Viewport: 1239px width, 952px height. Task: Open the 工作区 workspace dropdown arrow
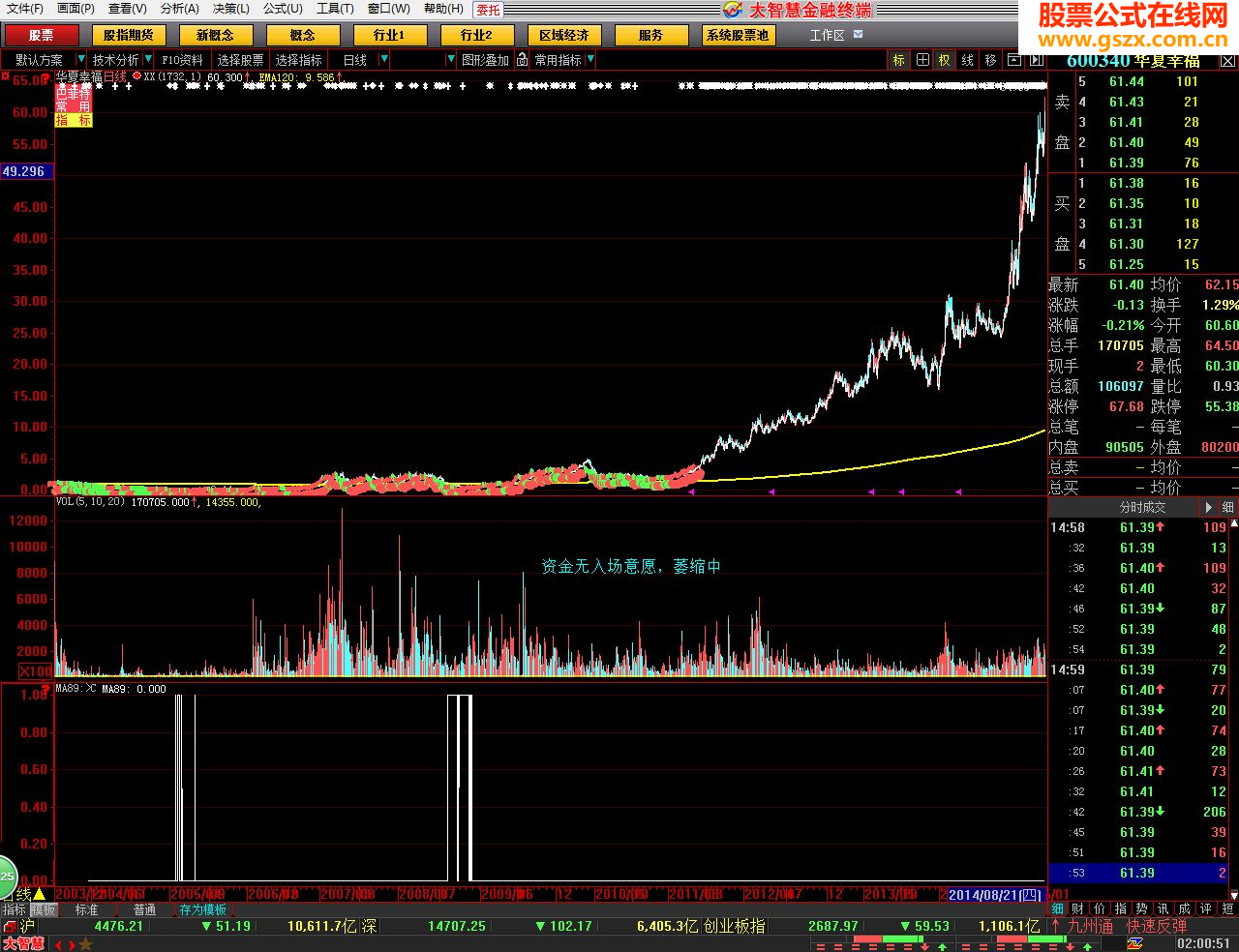tap(858, 34)
